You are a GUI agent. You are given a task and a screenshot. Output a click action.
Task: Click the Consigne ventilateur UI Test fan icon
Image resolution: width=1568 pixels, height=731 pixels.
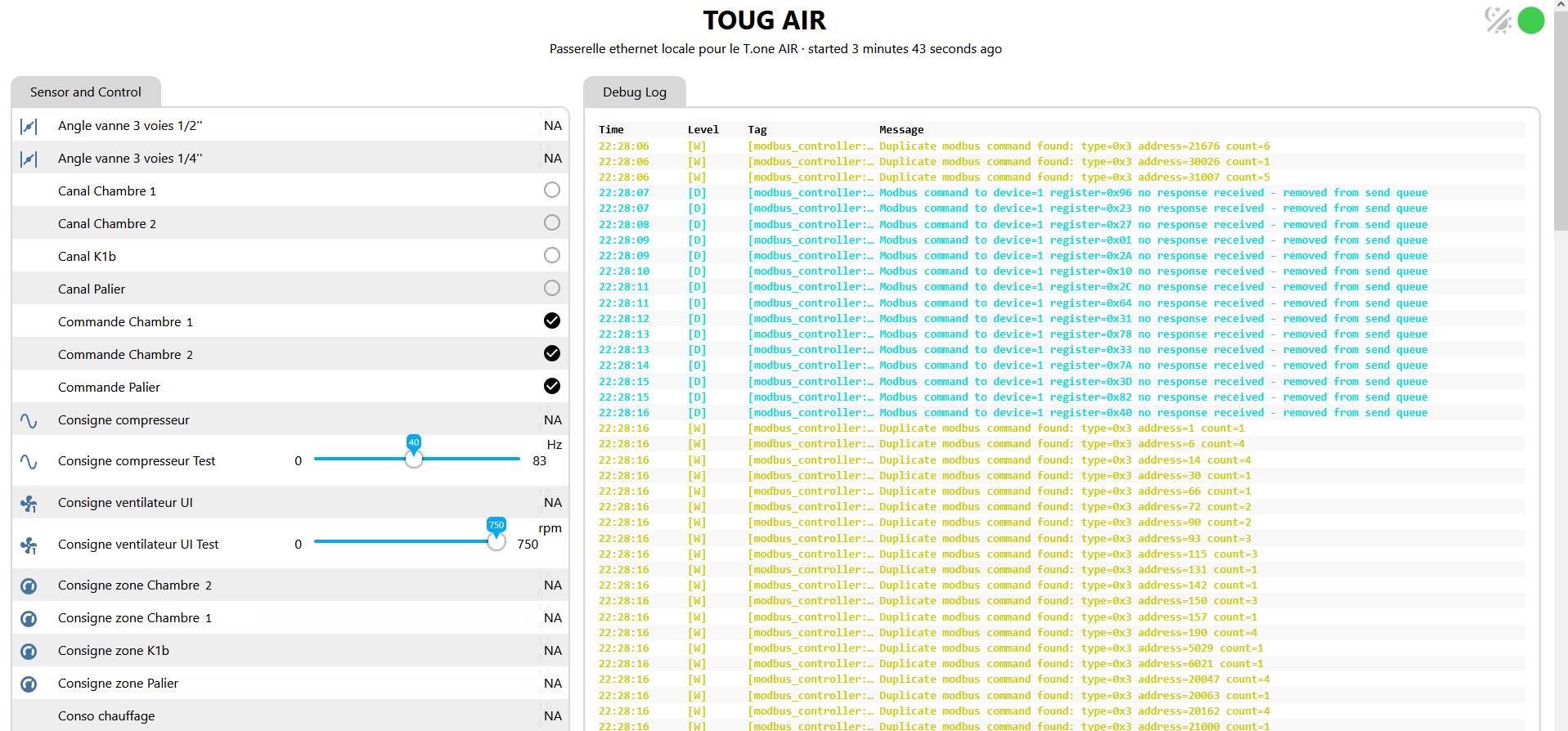click(x=29, y=545)
